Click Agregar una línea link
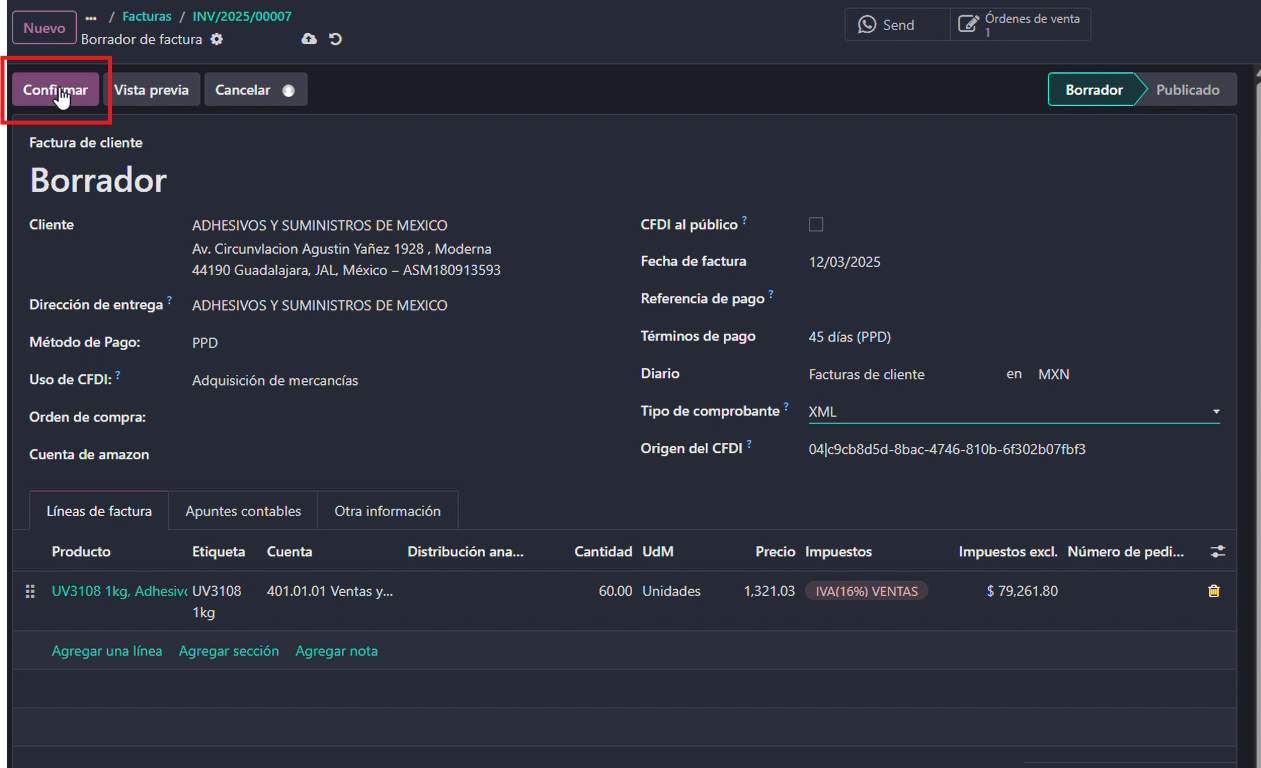 [107, 651]
